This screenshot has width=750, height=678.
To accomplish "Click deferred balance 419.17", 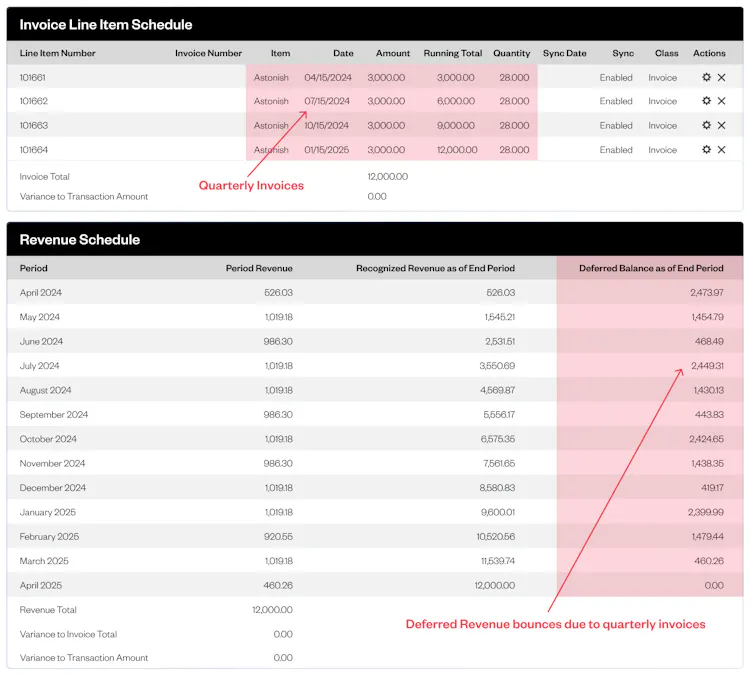I will 712,488.
